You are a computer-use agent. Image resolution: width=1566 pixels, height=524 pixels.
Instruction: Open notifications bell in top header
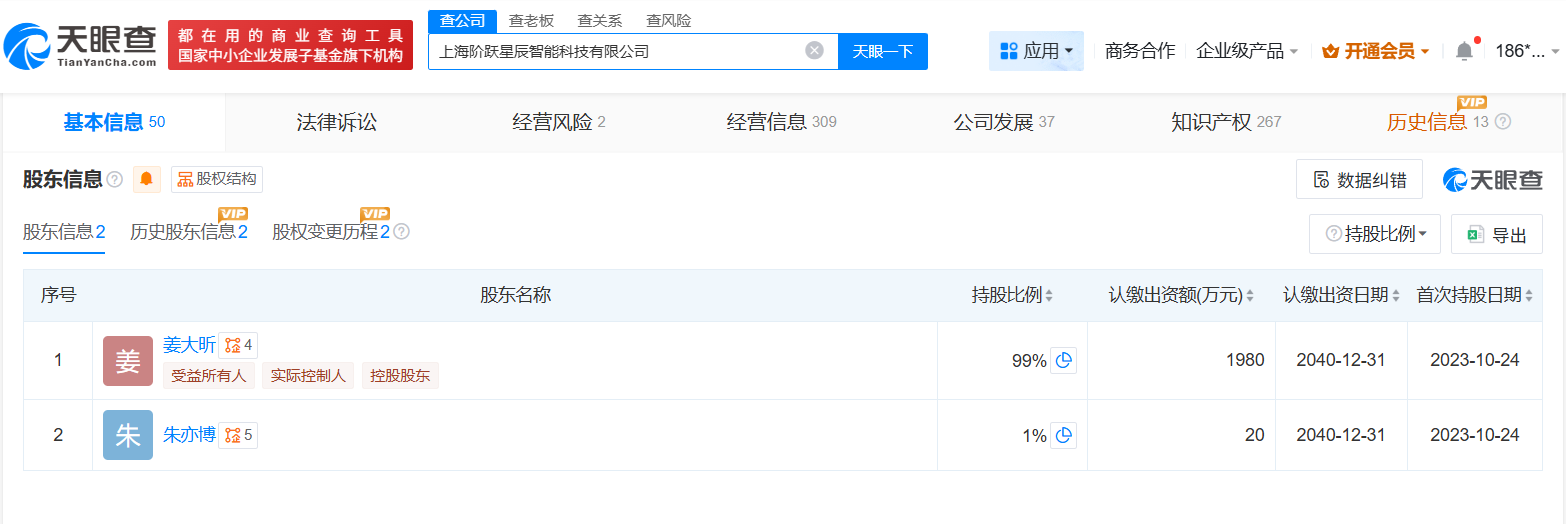(x=1464, y=51)
